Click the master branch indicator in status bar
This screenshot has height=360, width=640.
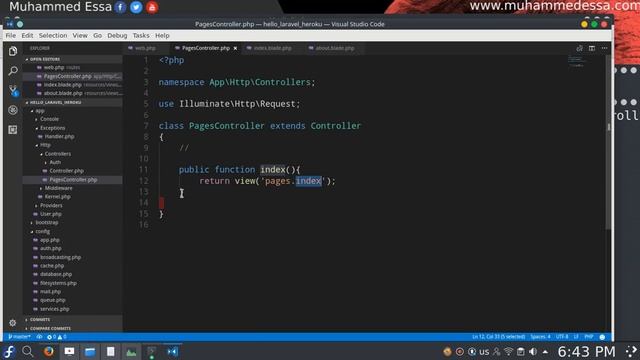19,337
